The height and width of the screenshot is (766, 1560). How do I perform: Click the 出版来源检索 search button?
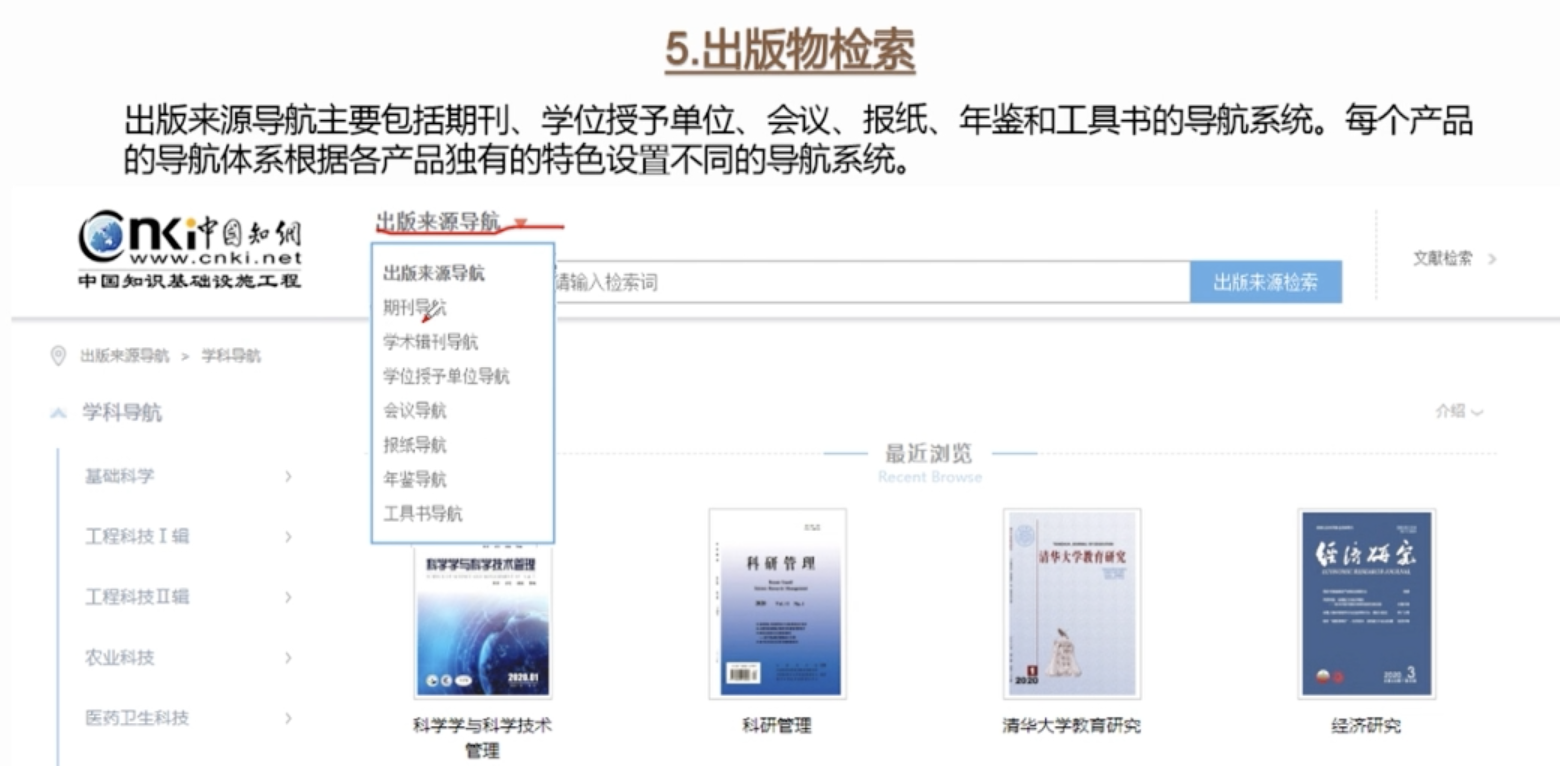click(1265, 282)
